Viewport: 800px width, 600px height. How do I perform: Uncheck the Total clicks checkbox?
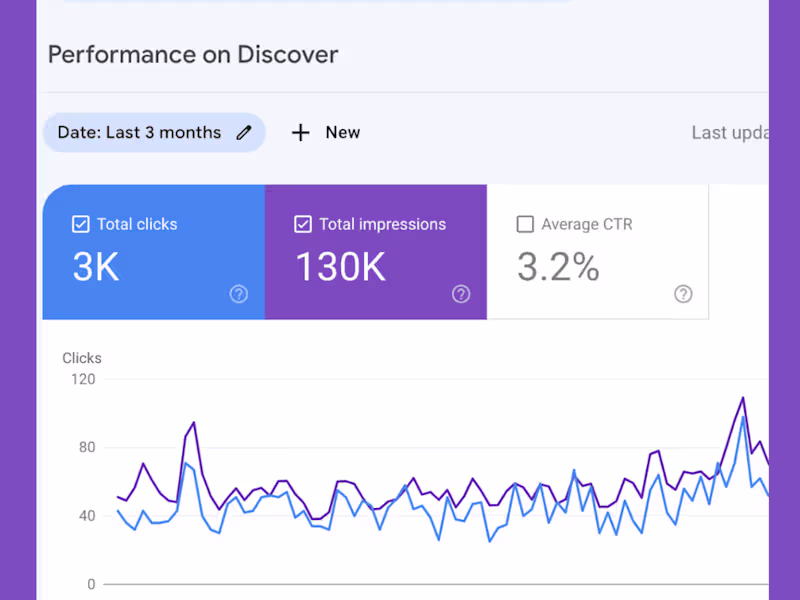(81, 224)
